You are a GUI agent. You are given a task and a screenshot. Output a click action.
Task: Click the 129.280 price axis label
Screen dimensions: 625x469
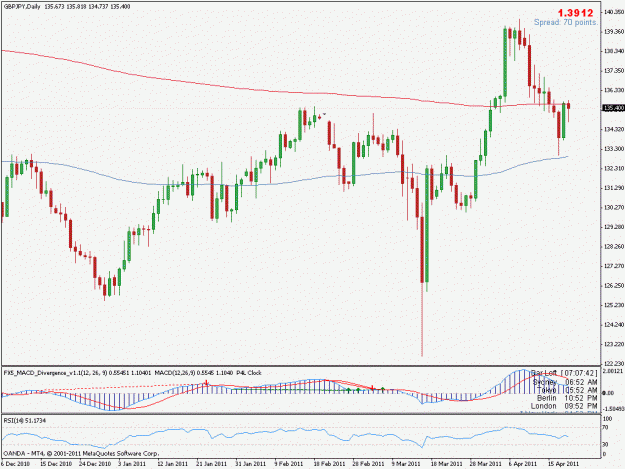[614, 227]
